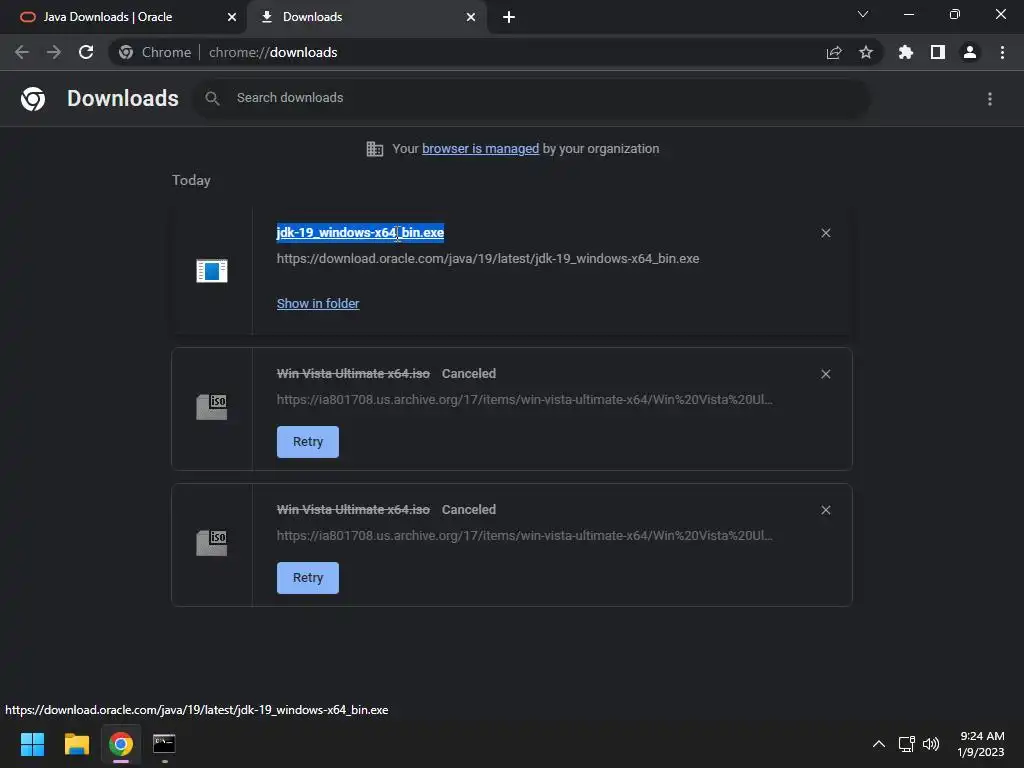Open the Chrome profile avatar
The height and width of the screenshot is (768, 1024).
[x=970, y=52]
